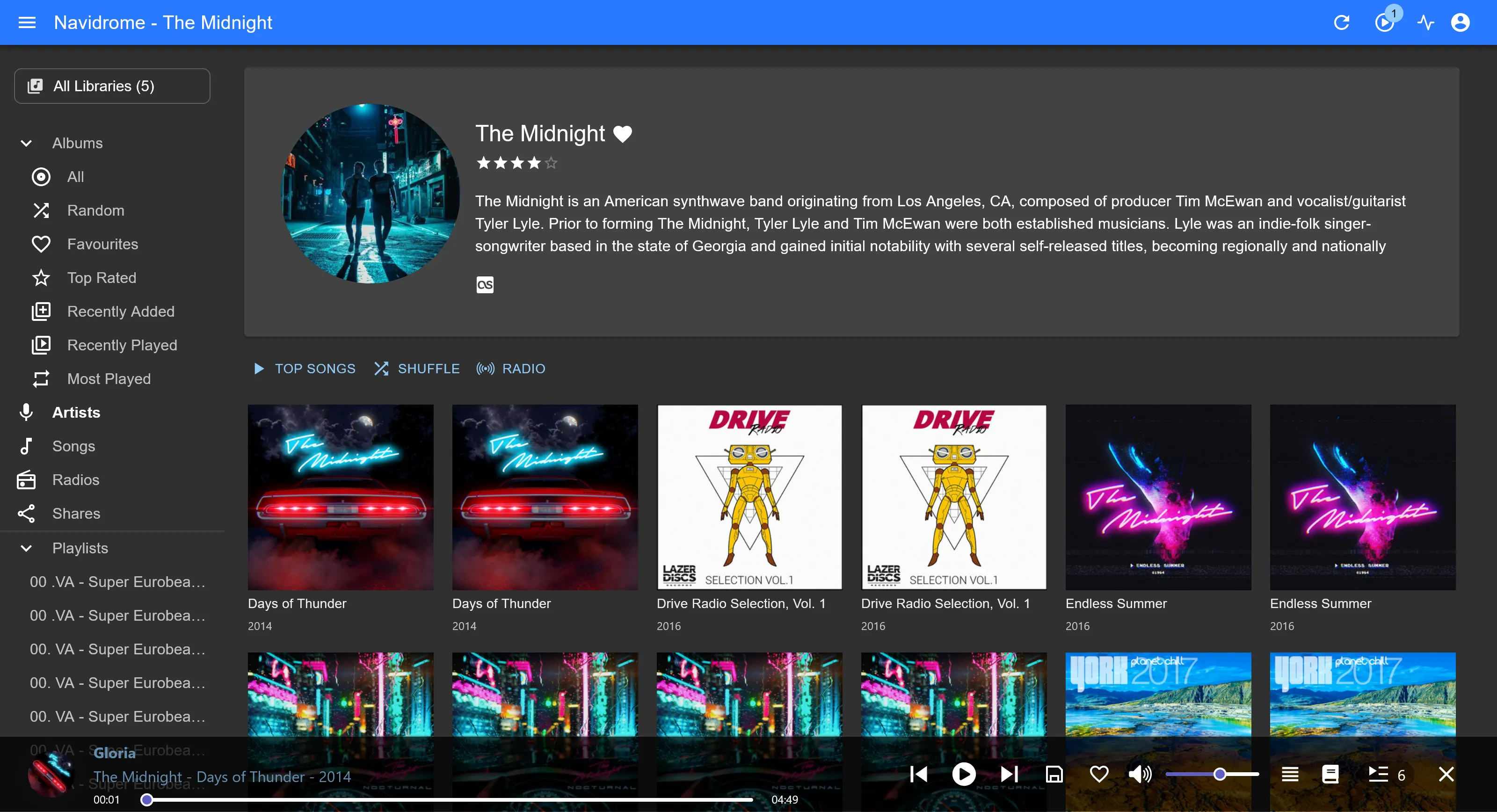
Task: Click the save queue to playlist icon
Action: (1054, 774)
